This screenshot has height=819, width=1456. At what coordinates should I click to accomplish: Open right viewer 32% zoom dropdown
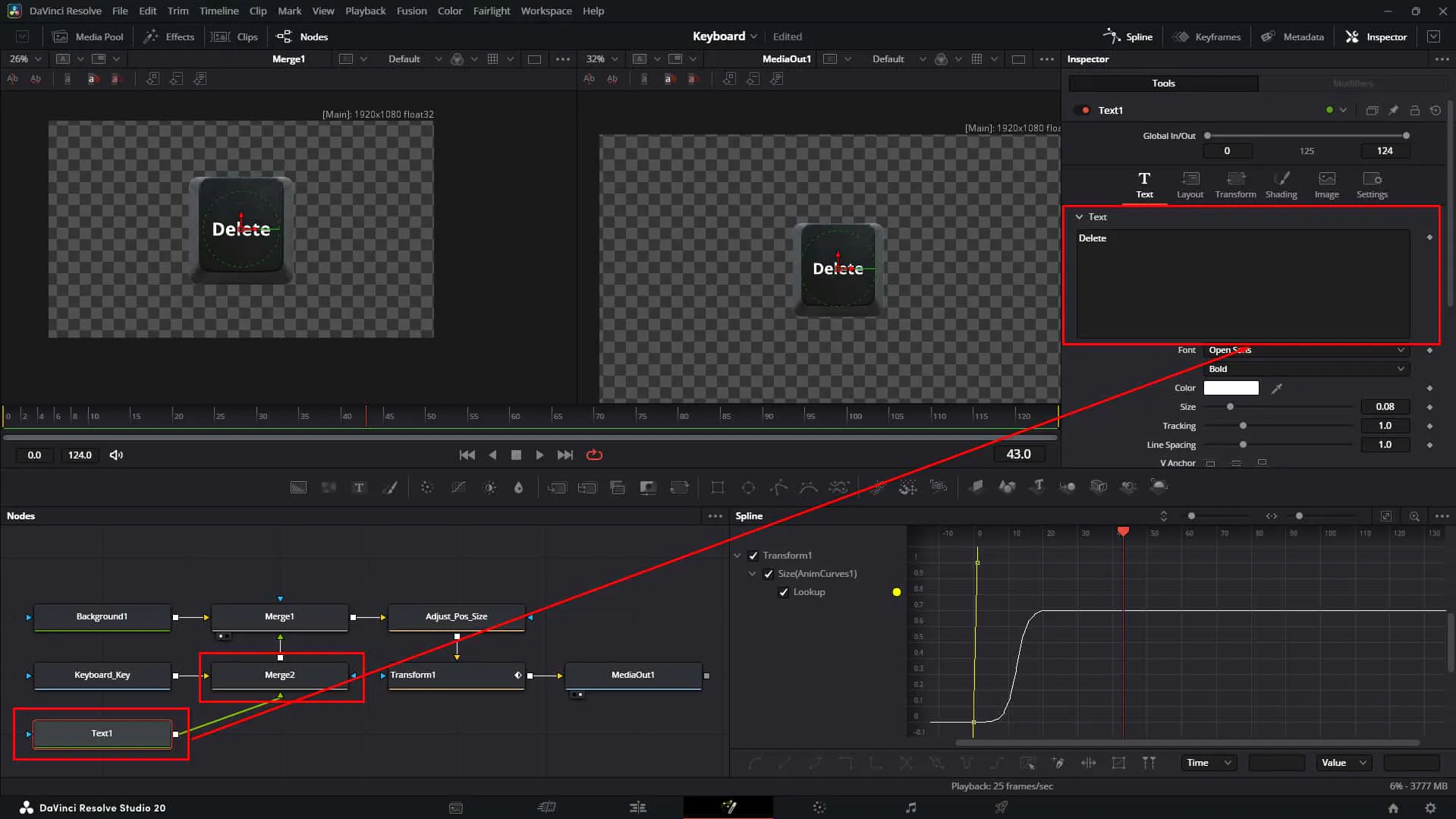[602, 58]
